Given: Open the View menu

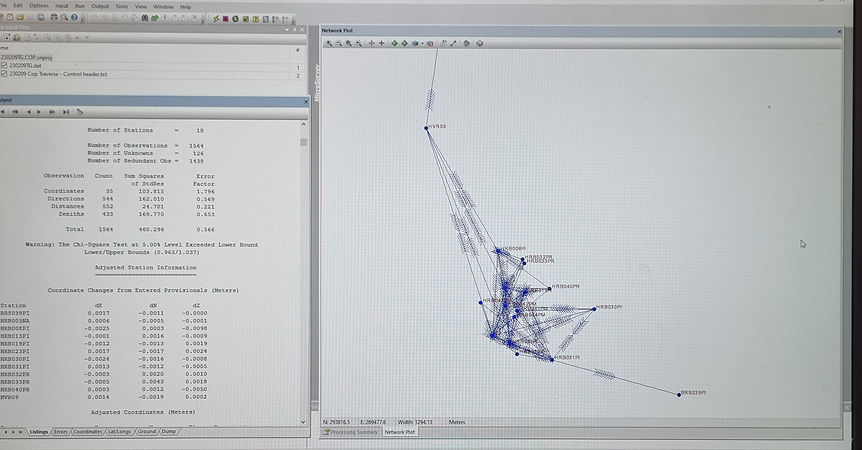Looking at the screenshot, I should (141, 7).
